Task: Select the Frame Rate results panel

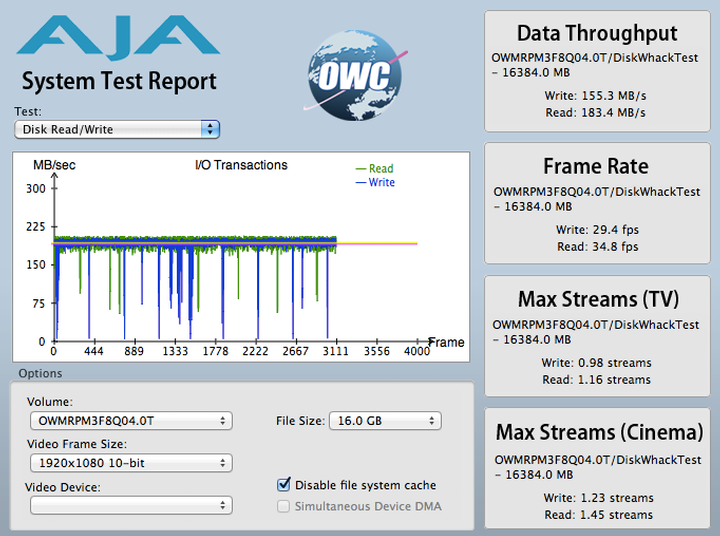Action: point(598,204)
